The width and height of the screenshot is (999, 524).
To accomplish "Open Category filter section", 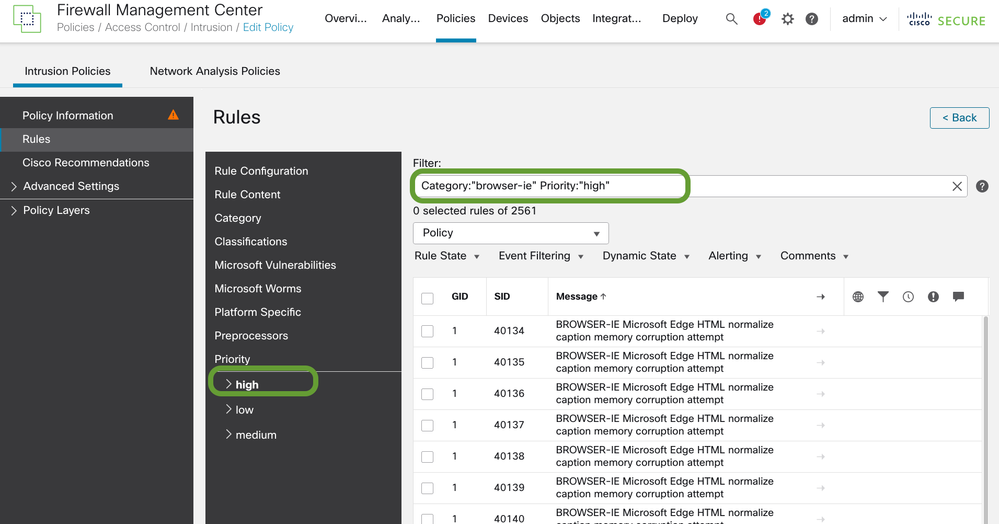I will pos(238,218).
